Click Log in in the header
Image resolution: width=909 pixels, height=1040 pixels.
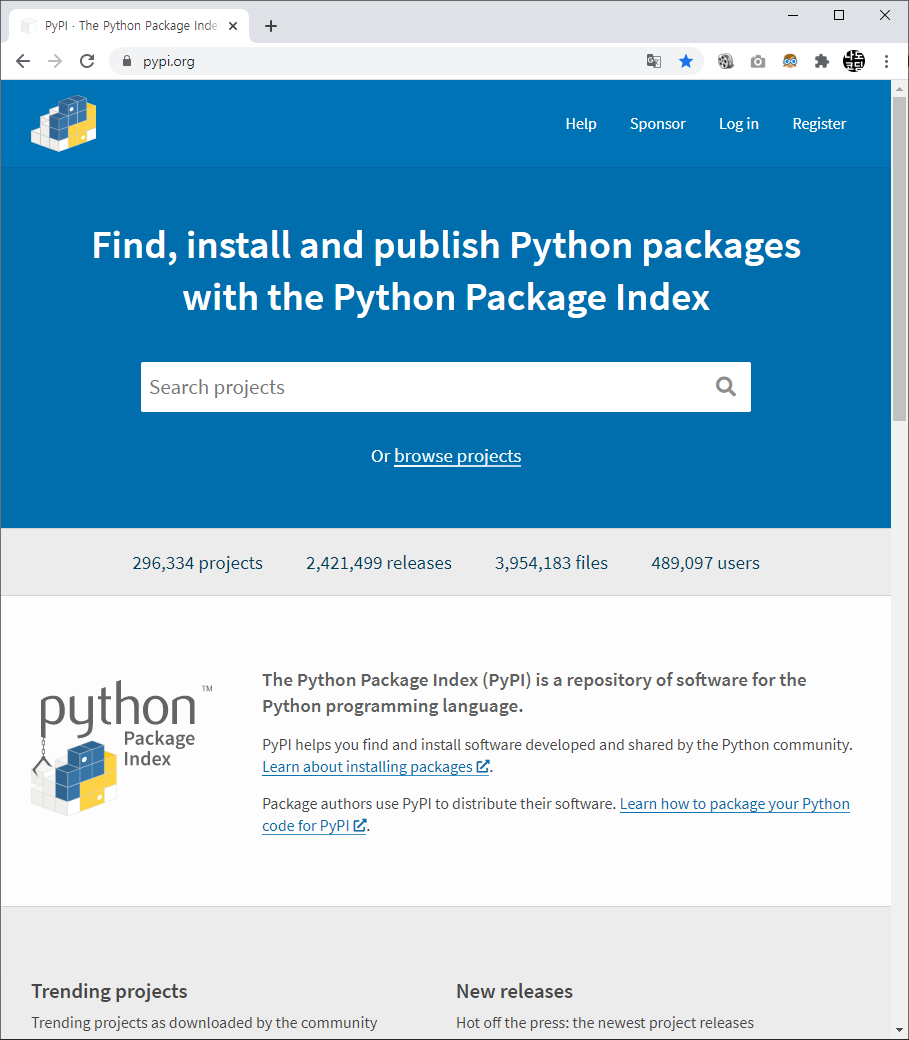click(x=738, y=123)
